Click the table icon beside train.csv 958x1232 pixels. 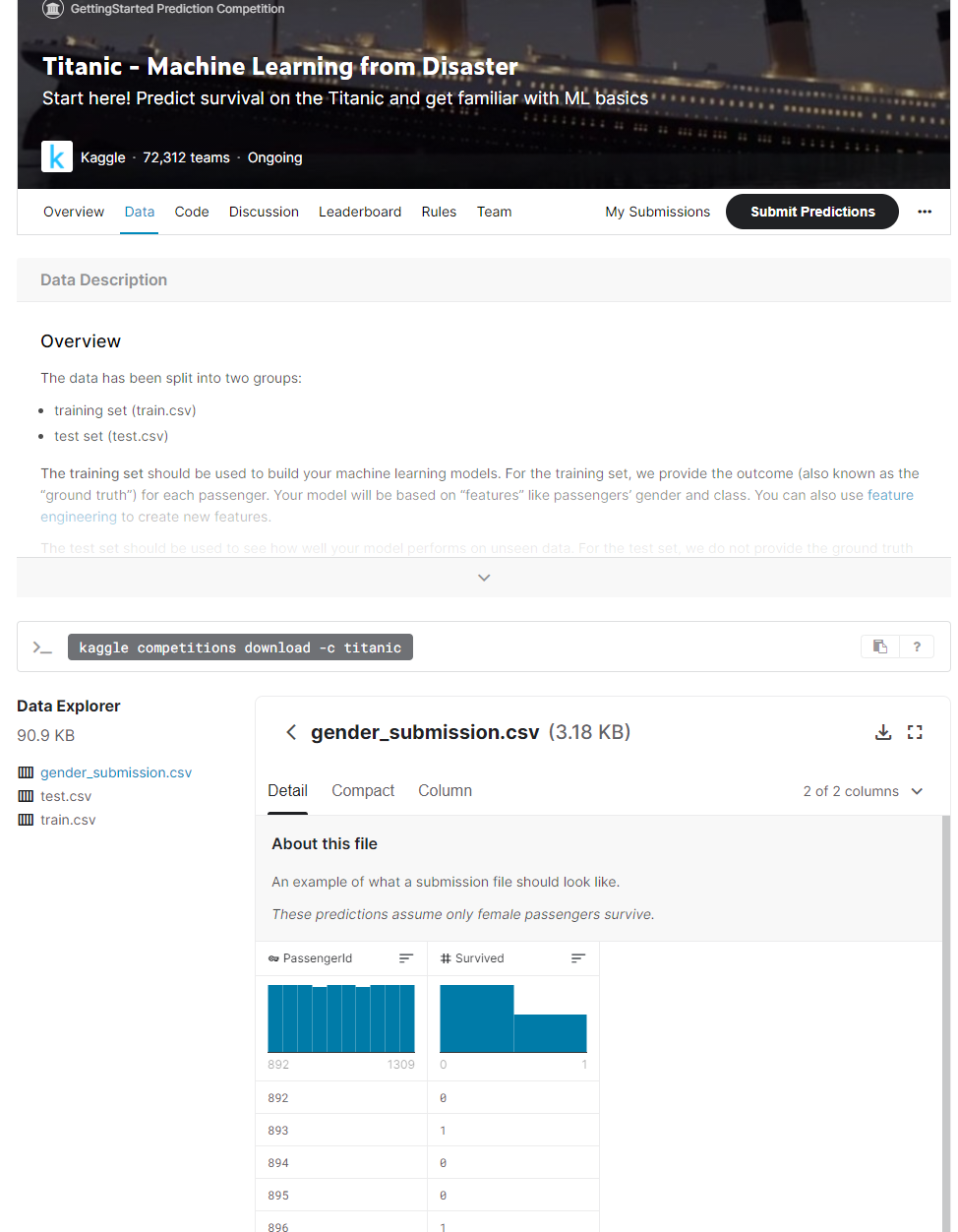pyautogui.click(x=26, y=820)
